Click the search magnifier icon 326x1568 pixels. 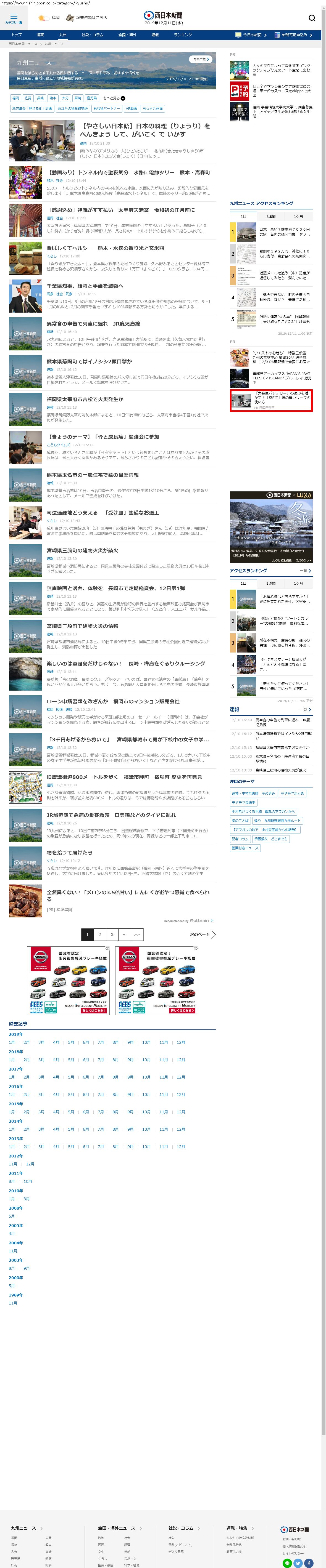coord(311,18)
